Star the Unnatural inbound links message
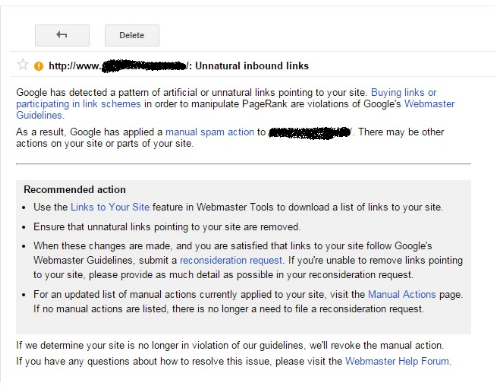495x392 pixels. pyautogui.click(x=23, y=65)
